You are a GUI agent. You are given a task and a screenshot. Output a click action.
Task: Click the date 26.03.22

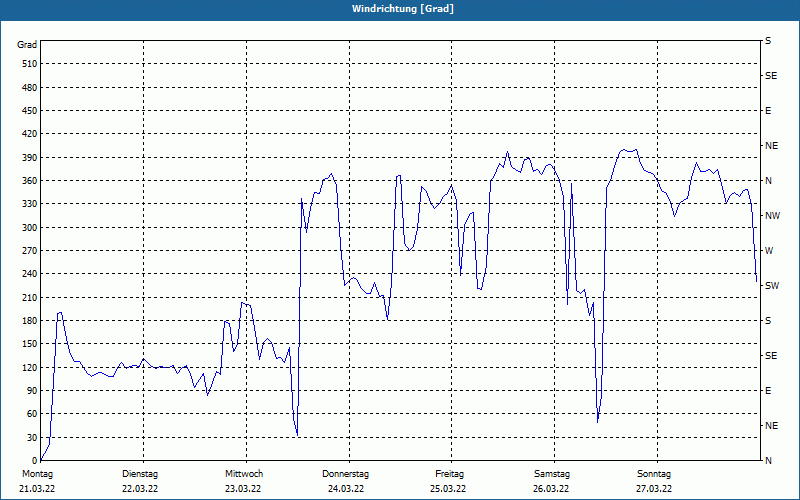click(551, 489)
